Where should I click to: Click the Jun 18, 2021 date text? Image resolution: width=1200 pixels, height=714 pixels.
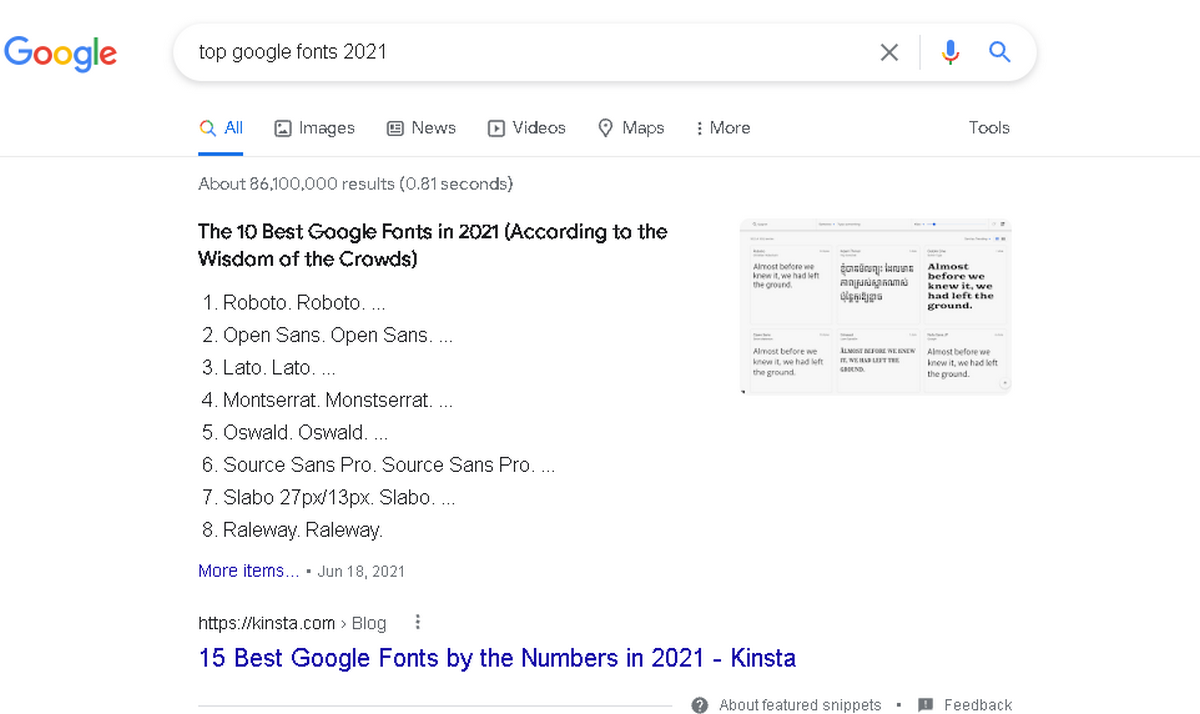[x=361, y=572]
